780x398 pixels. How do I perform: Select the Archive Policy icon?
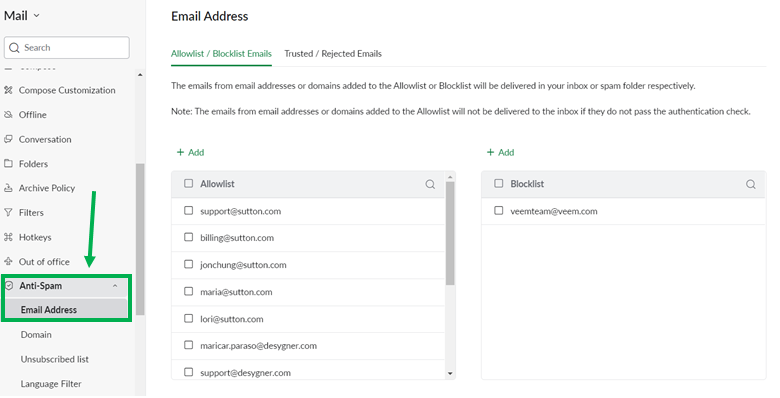click(8, 188)
